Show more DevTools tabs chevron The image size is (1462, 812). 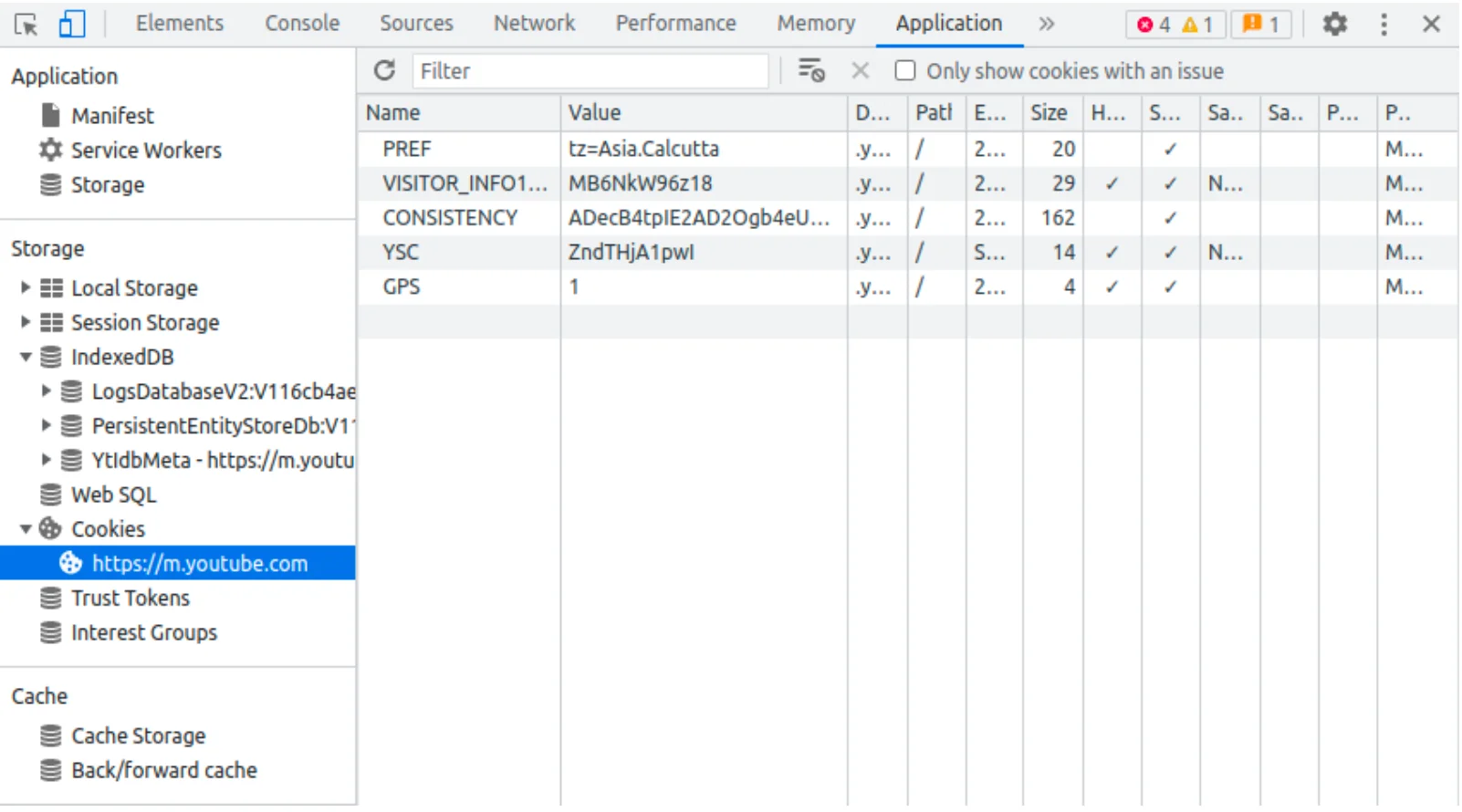coord(1046,24)
